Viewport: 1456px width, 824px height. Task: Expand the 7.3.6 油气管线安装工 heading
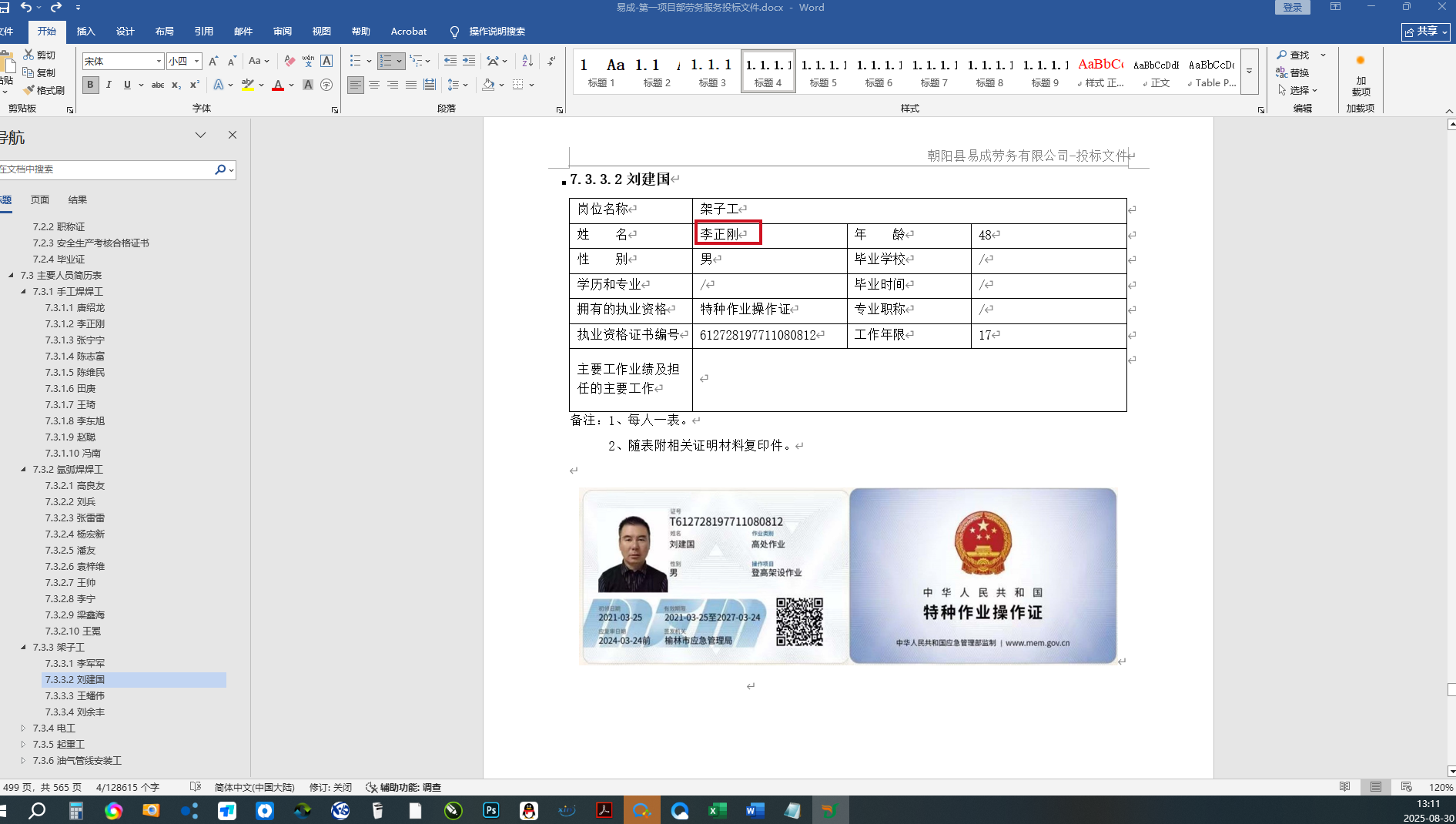click(23, 760)
